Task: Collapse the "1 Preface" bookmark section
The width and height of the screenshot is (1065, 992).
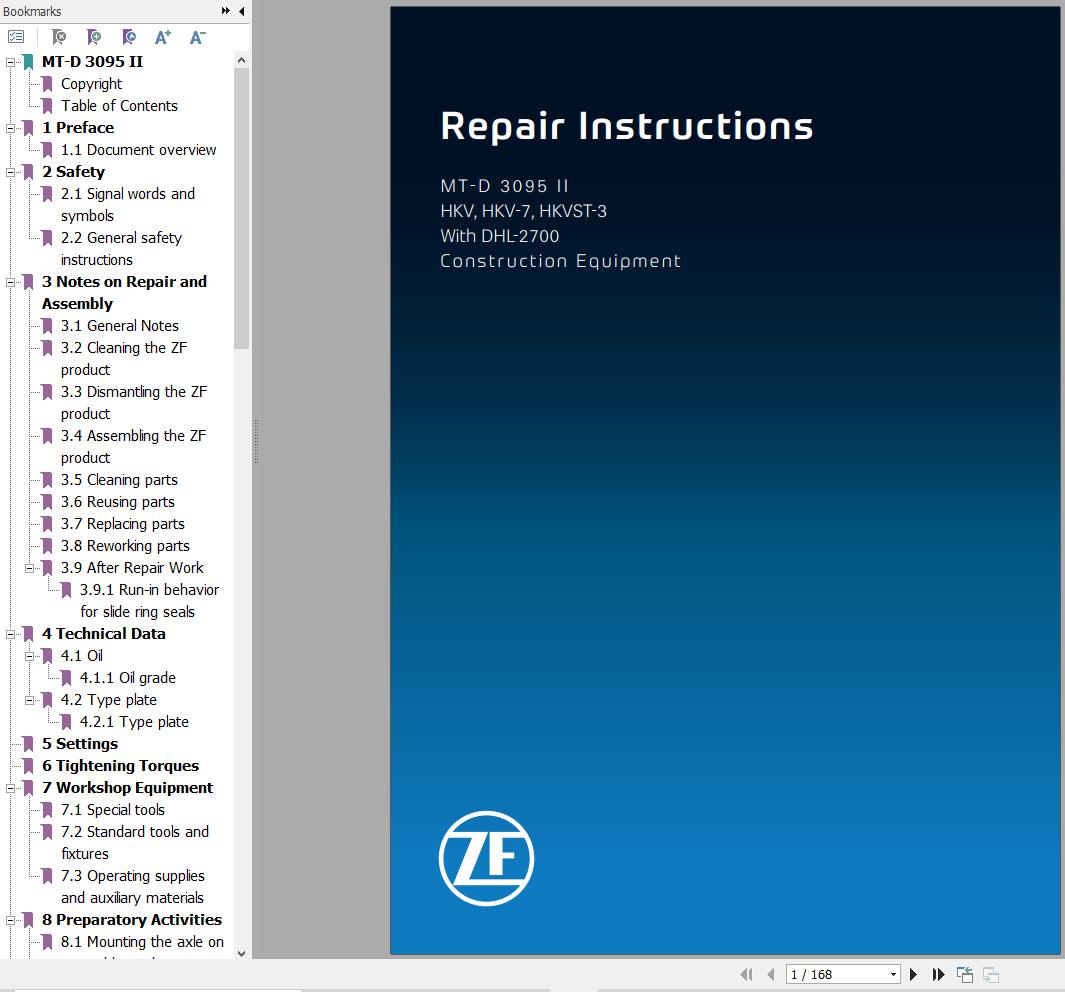Action: click(x=8, y=127)
